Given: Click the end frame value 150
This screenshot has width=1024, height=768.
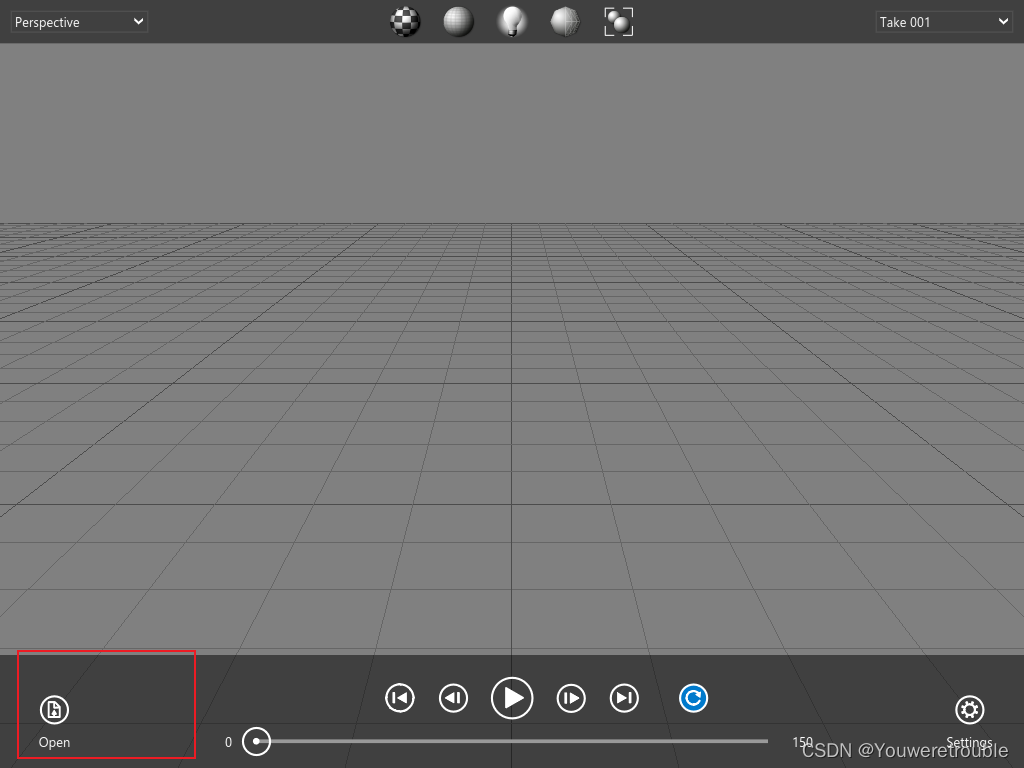Looking at the screenshot, I should point(803,742).
